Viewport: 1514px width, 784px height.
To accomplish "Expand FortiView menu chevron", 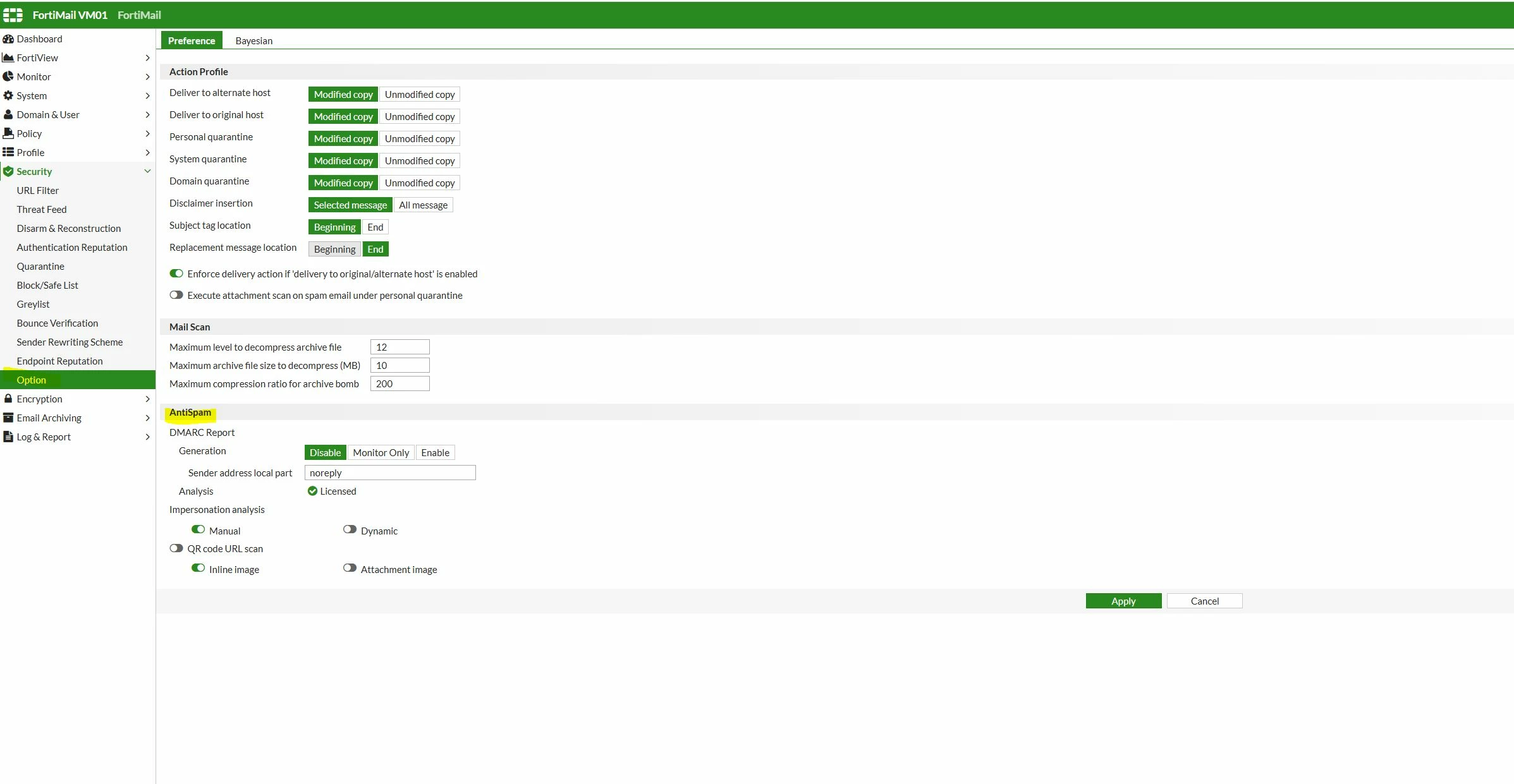I will 147,57.
